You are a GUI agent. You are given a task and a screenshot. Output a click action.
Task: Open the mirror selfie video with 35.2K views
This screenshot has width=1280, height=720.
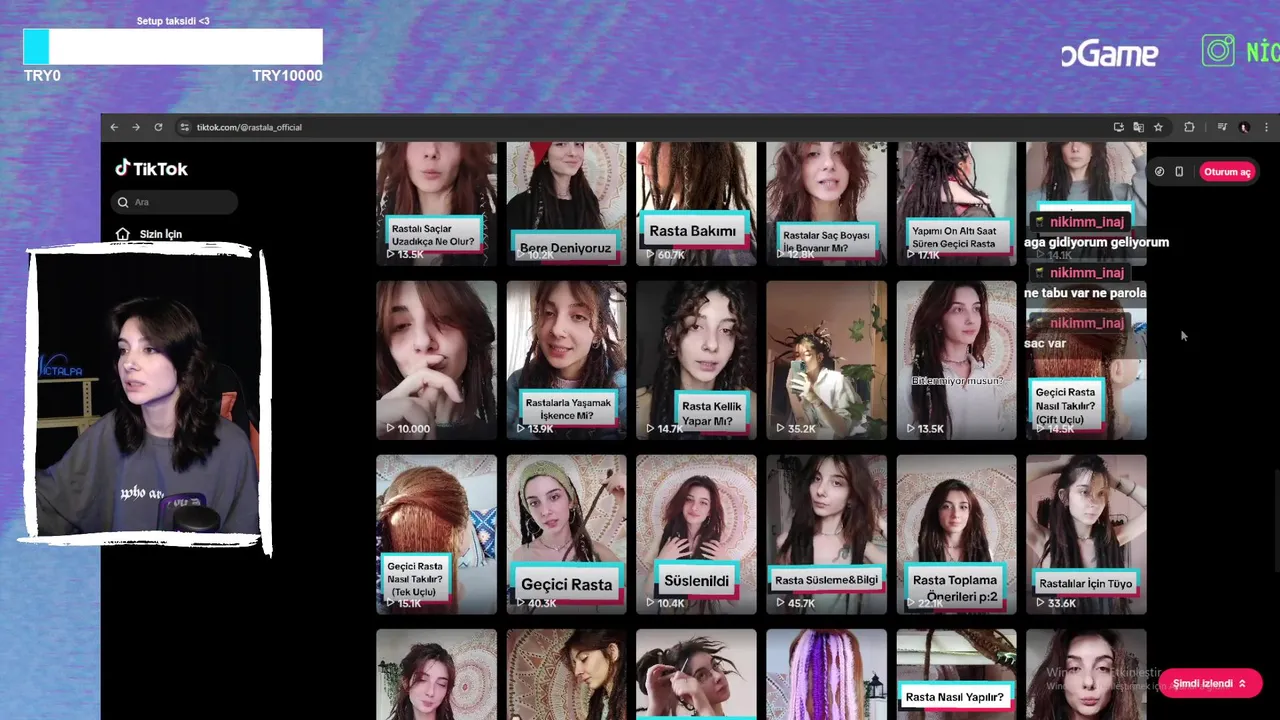point(826,360)
